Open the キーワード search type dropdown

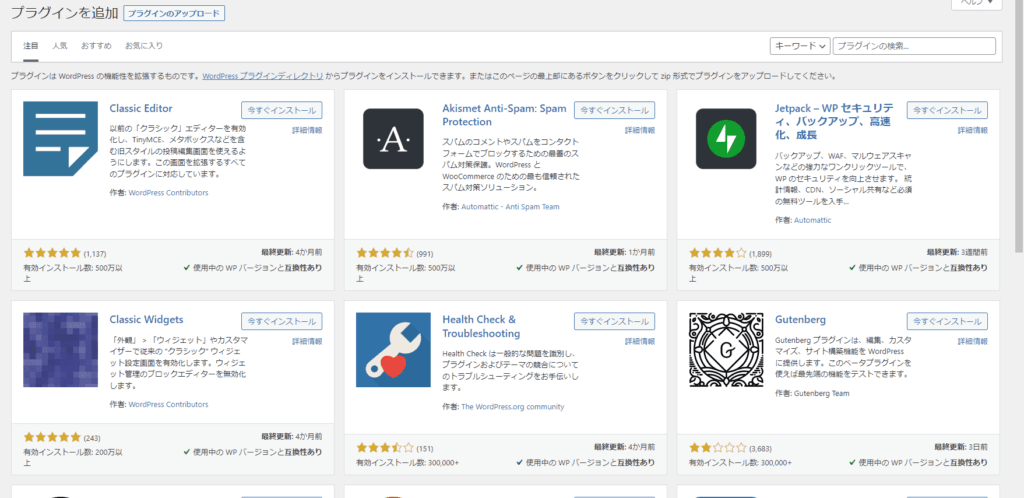(x=800, y=46)
